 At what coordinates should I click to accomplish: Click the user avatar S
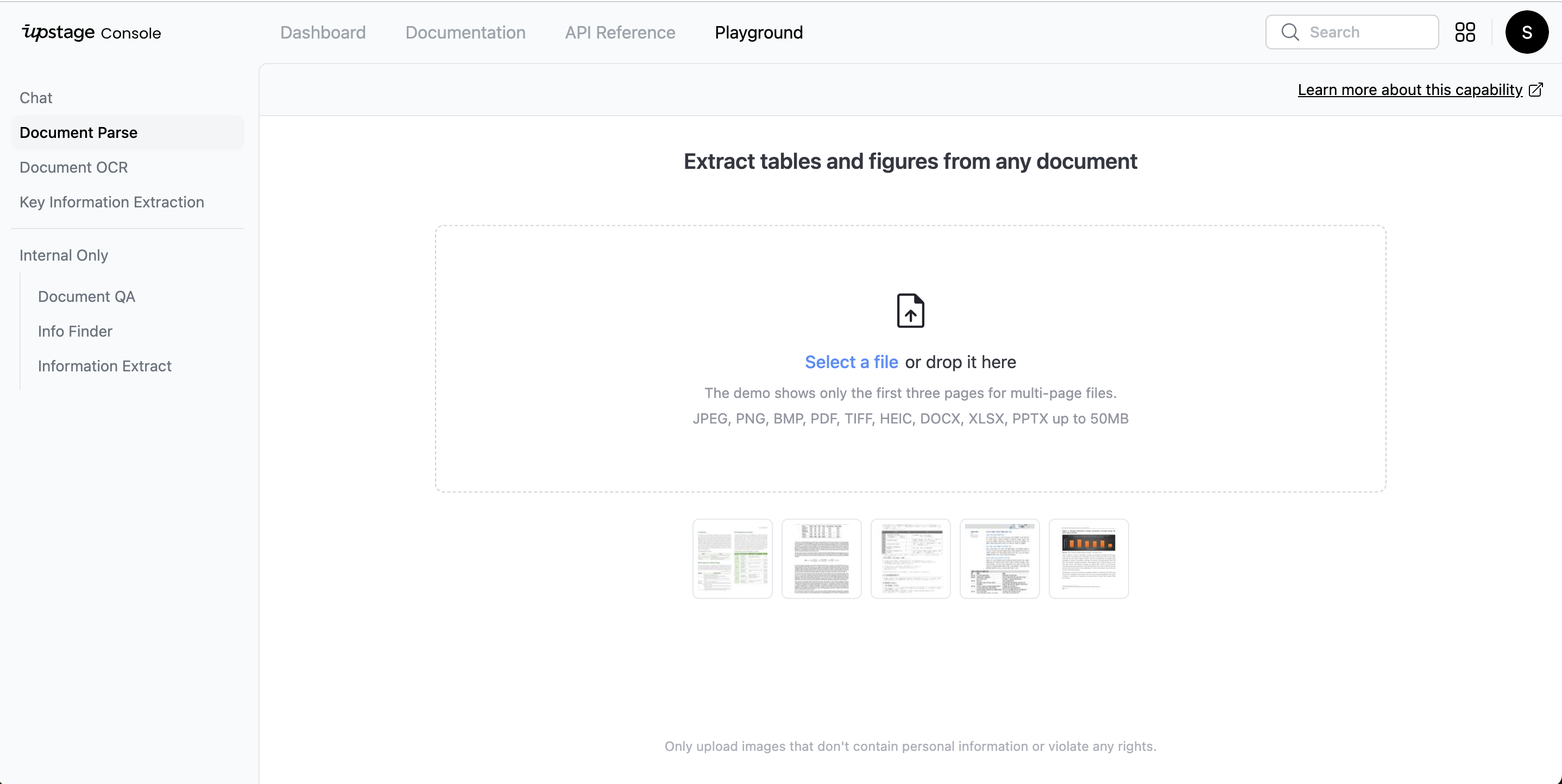1526,32
